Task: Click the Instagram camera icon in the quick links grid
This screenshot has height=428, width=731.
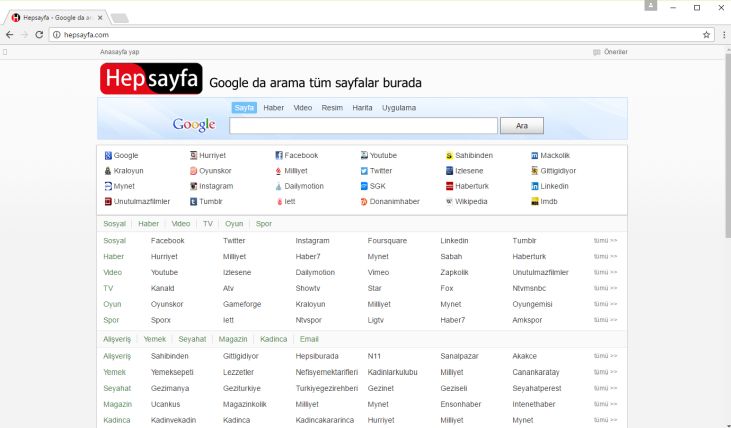Action: click(x=193, y=186)
